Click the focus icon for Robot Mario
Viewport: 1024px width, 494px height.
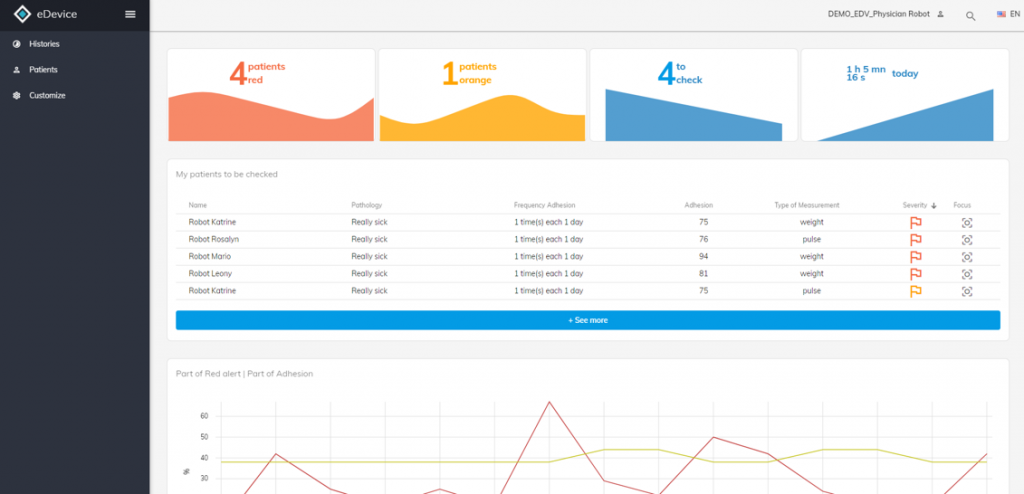pos(966,257)
